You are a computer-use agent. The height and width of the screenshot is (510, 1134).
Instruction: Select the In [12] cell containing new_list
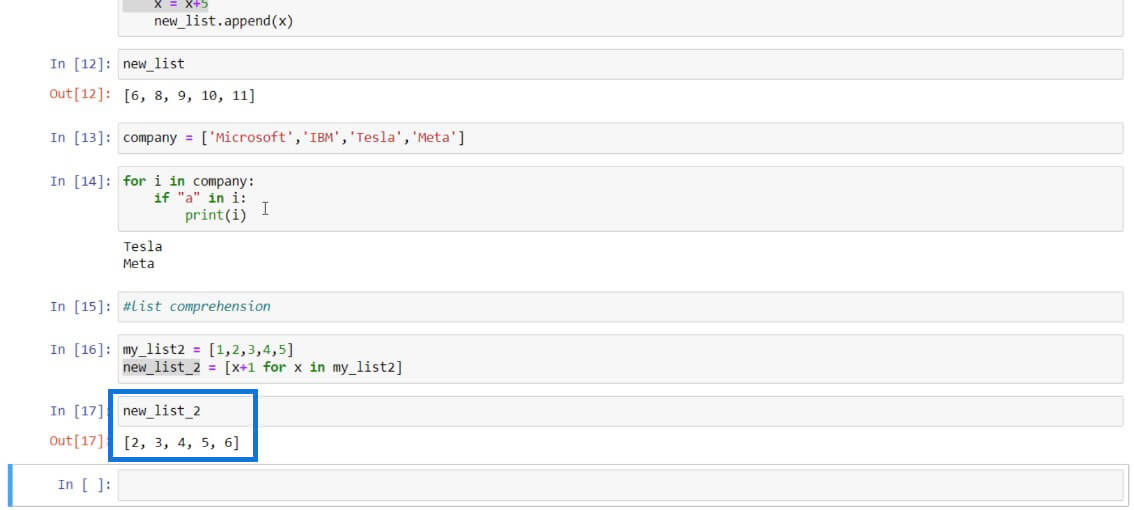coord(620,64)
